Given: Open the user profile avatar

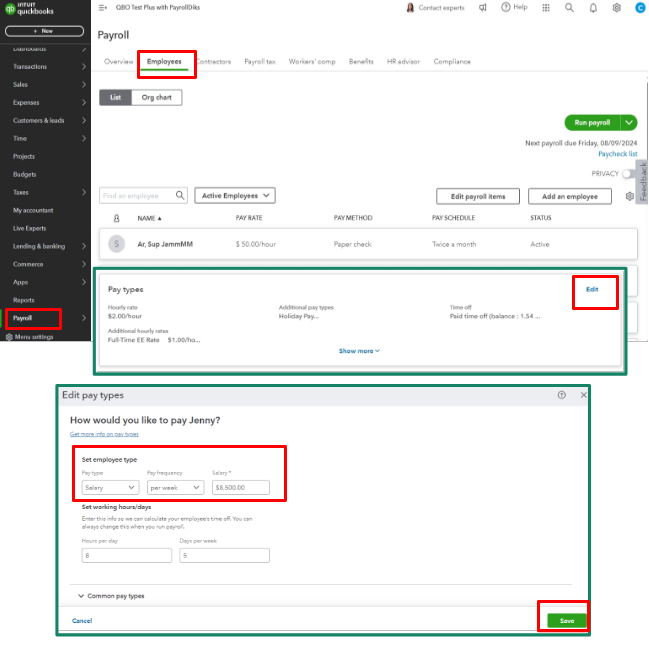Looking at the screenshot, I should pos(640,7).
